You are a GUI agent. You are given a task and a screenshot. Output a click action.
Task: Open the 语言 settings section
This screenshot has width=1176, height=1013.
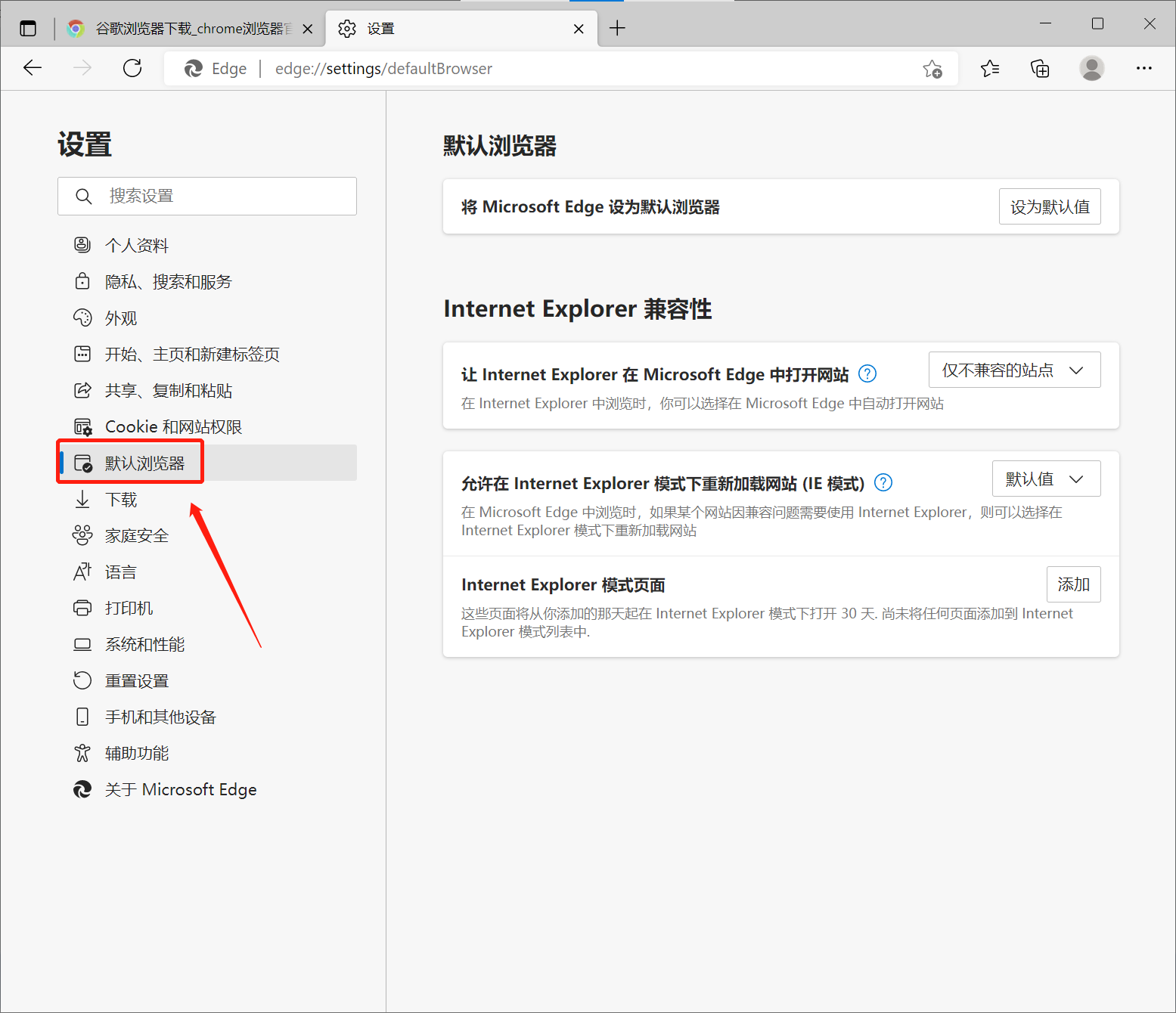(120, 572)
